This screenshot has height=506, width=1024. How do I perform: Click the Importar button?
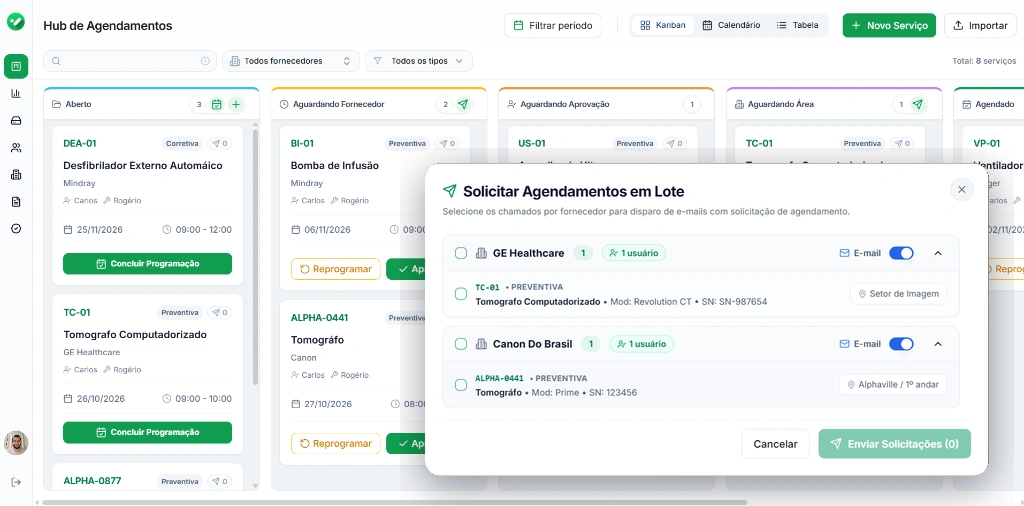click(980, 25)
